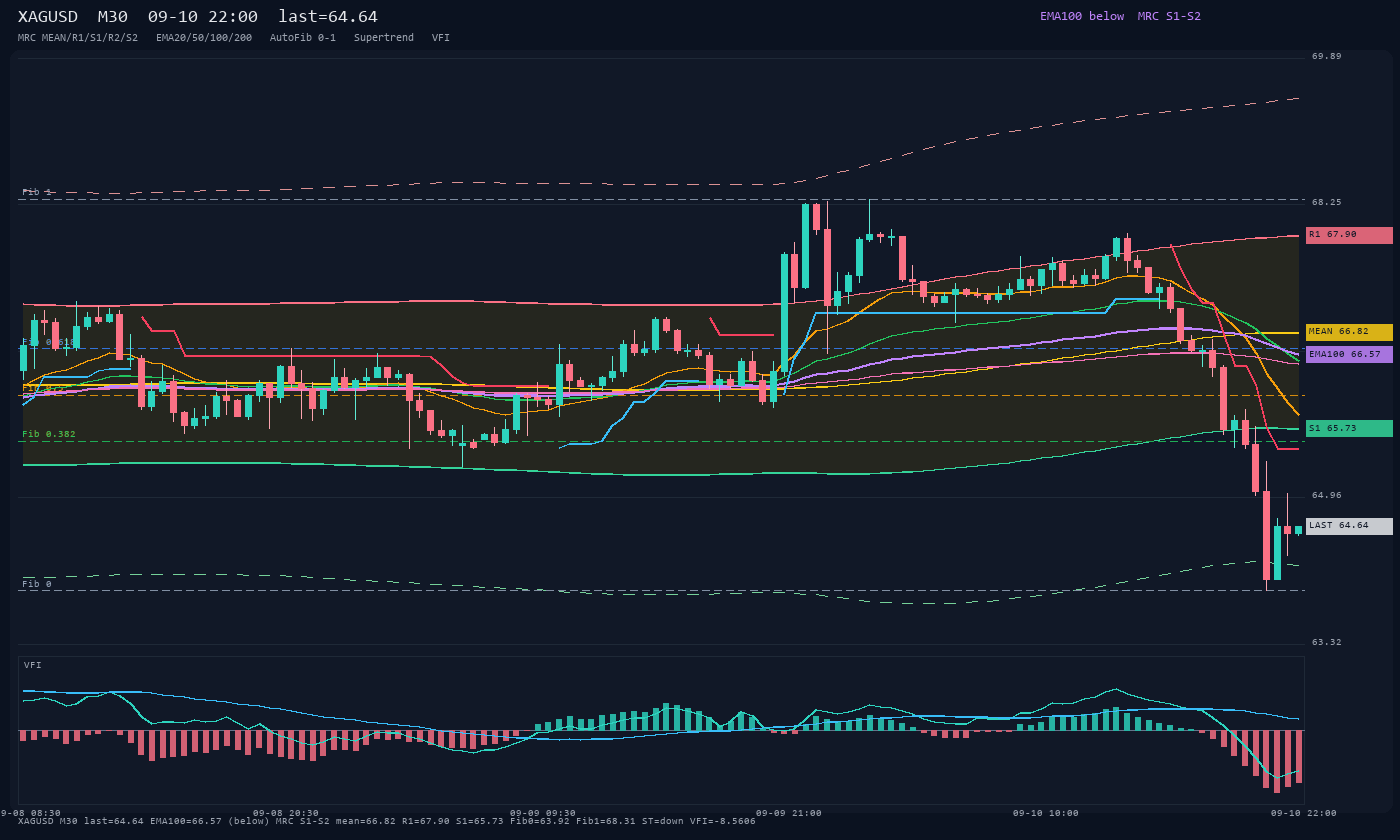Viewport: 1400px width, 840px height.
Task: Click the R1 67.90 price tag
Action: coord(1349,235)
